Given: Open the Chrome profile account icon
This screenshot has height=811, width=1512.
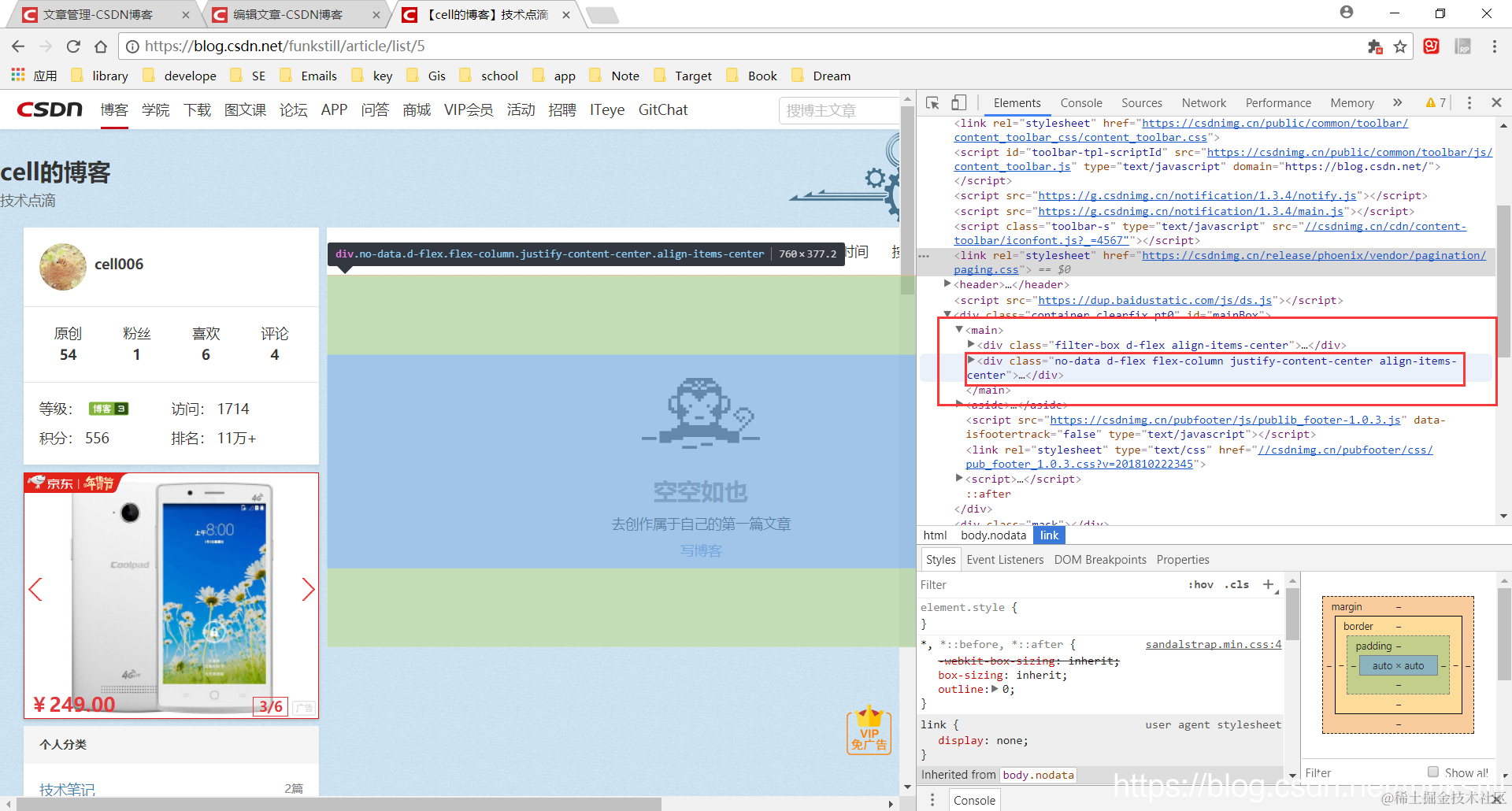Looking at the screenshot, I should [1347, 13].
